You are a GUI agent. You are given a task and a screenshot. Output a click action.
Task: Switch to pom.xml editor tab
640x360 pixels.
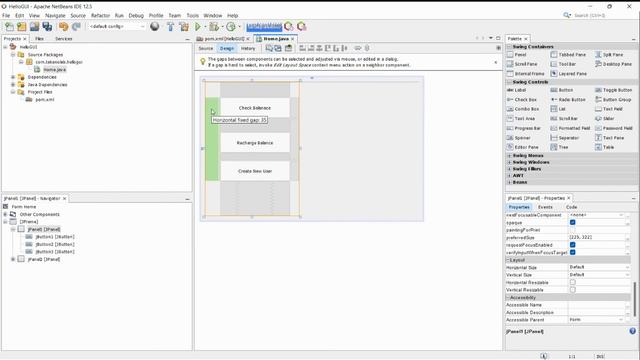click(224, 38)
